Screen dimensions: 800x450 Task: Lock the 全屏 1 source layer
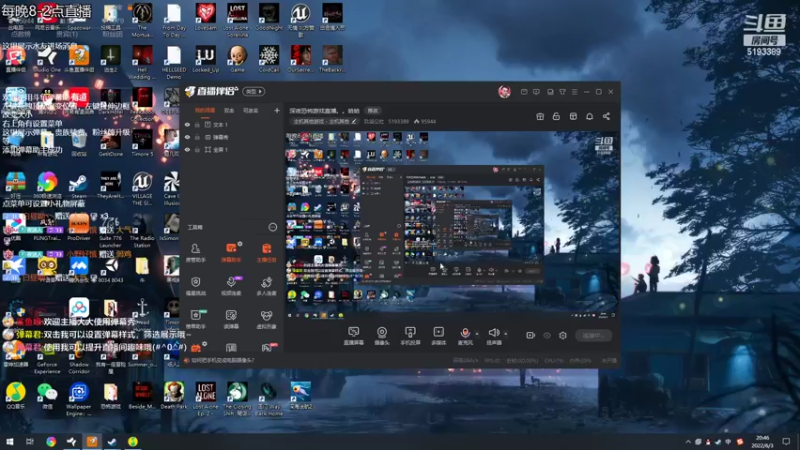(x=197, y=149)
